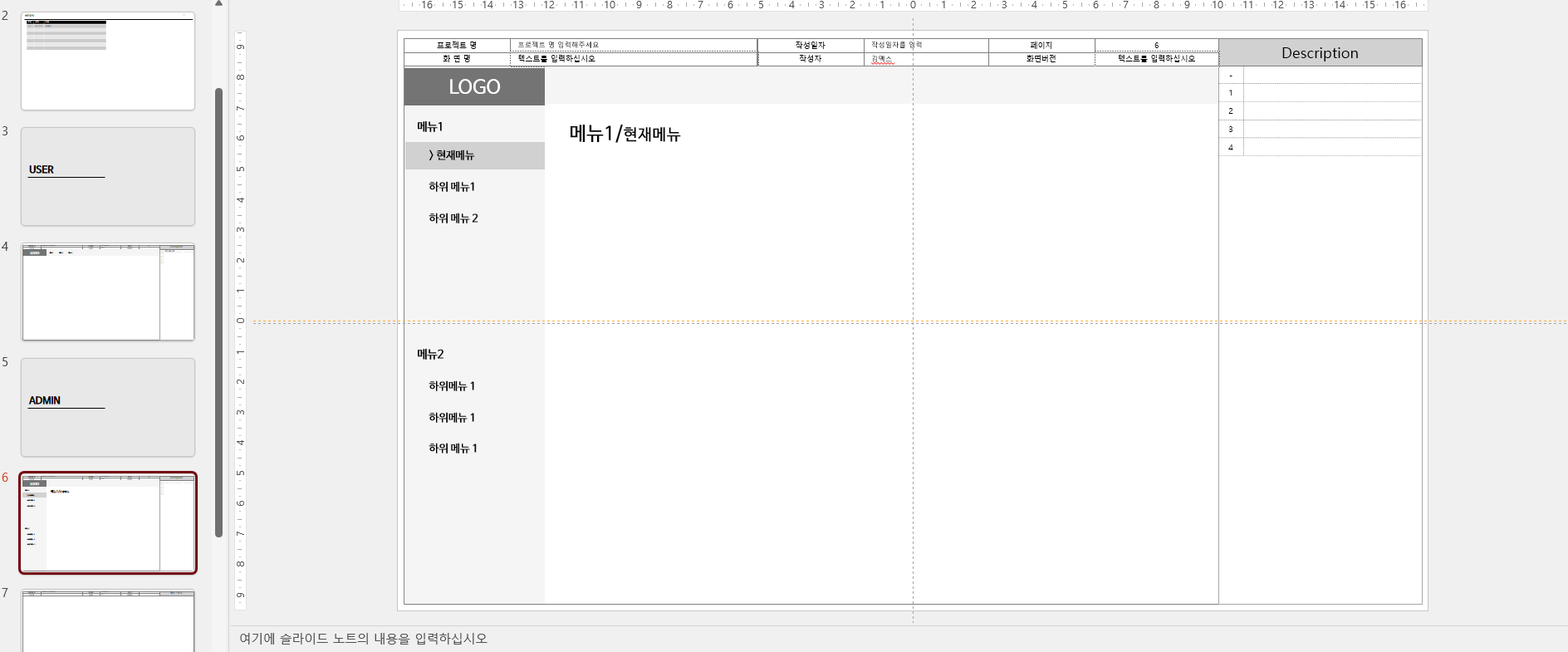Select the 메뉴1/현재메뉴 page title text

625,134
